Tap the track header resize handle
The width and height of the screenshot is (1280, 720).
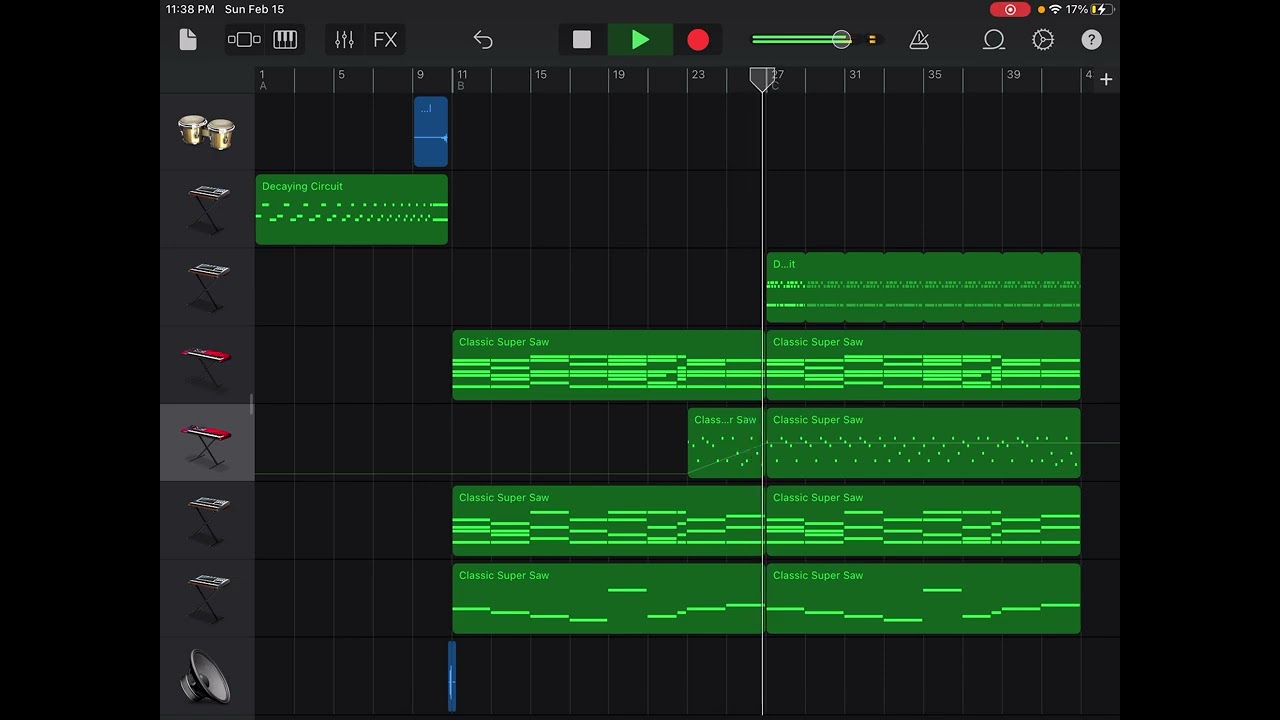pos(251,405)
